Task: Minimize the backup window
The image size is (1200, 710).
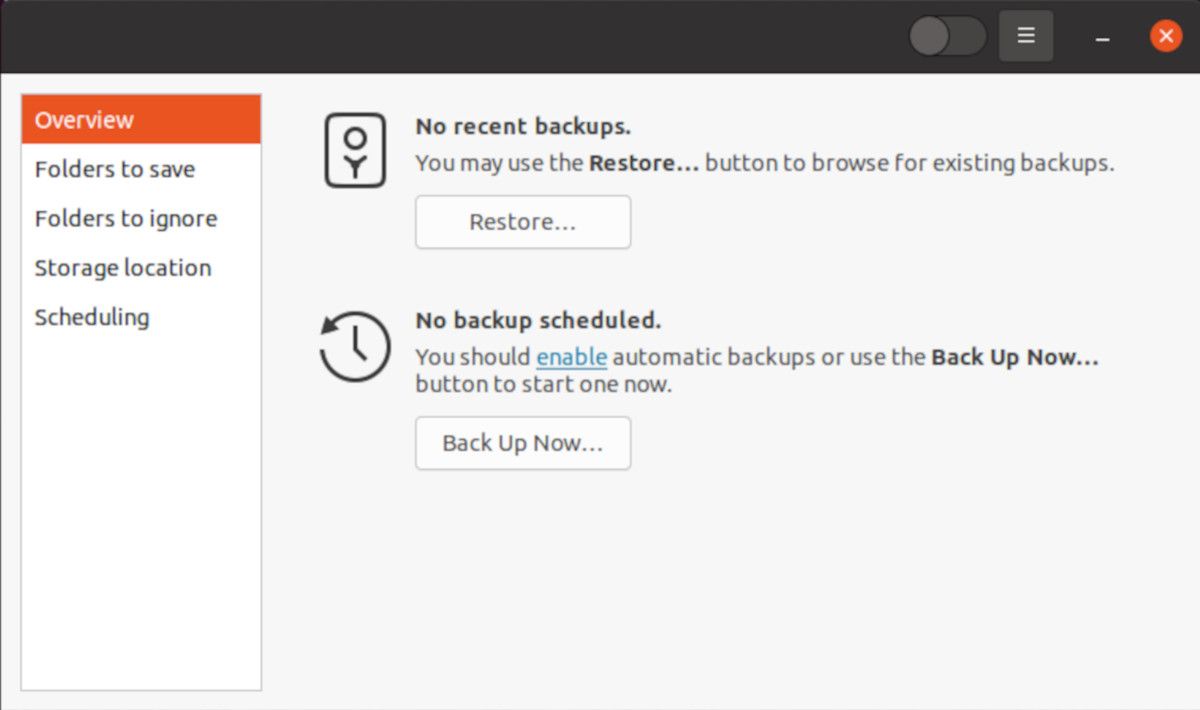Action: 1102,38
